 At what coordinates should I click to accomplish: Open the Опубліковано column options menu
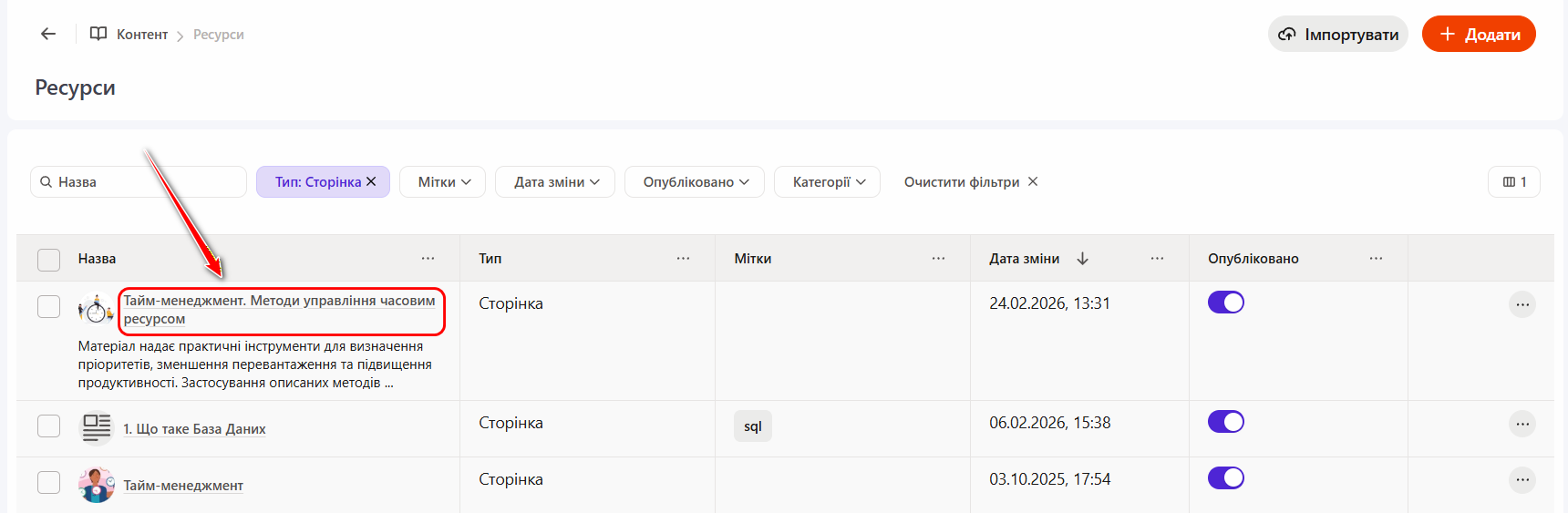click(x=1376, y=259)
